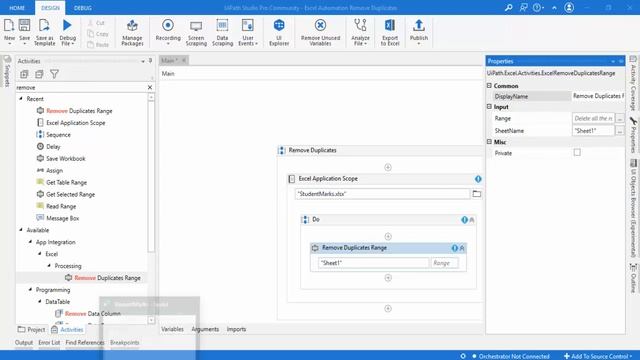Click the search icon in title bar
Viewport: 640px width, 360px height.
click(x=509, y=7)
